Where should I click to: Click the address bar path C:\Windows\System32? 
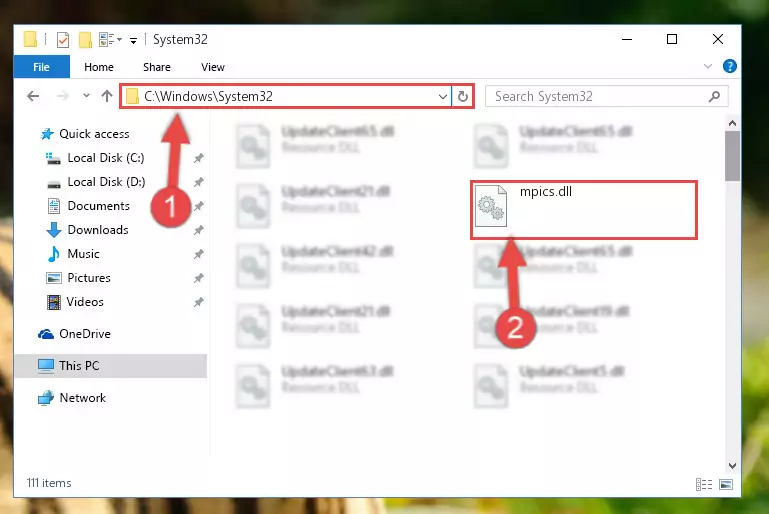pos(208,97)
